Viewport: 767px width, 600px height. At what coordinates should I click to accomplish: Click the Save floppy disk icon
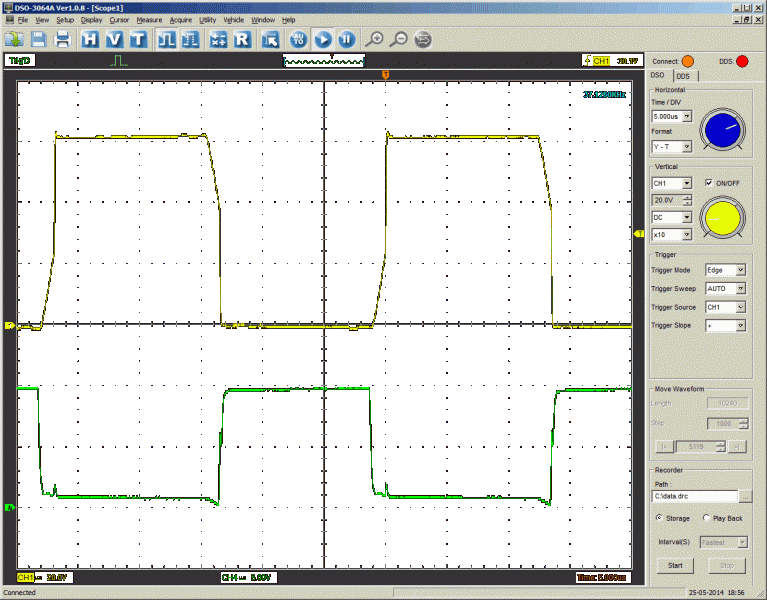point(39,39)
